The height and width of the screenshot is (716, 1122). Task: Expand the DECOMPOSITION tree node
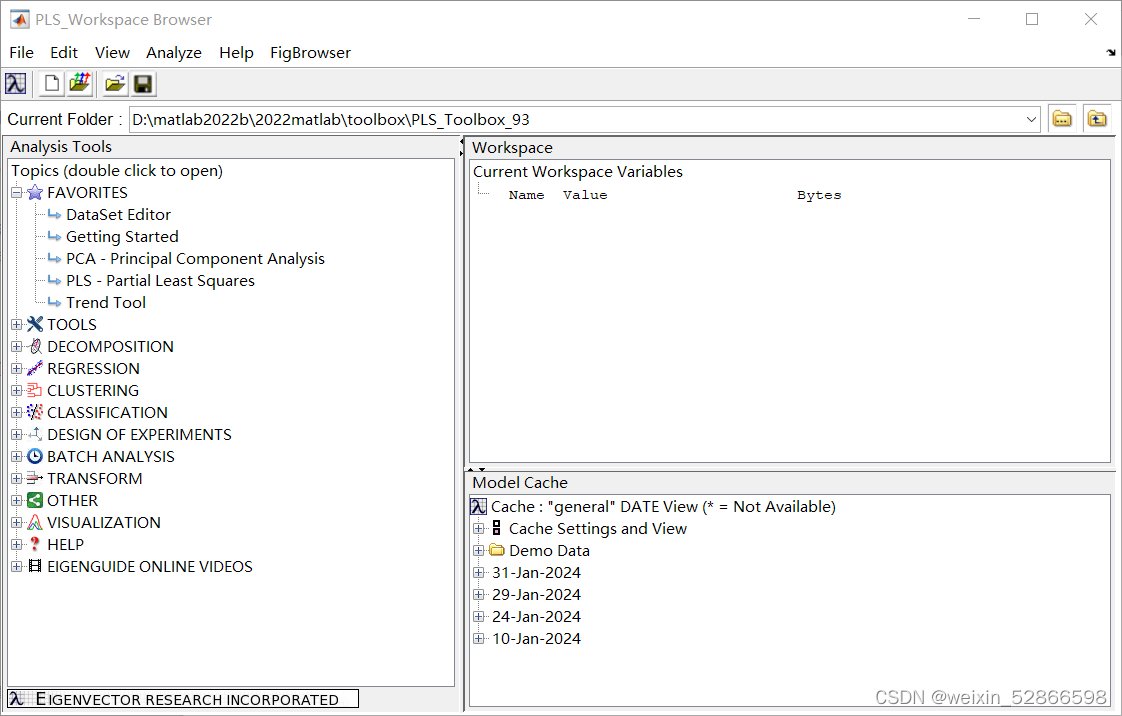coord(16,346)
